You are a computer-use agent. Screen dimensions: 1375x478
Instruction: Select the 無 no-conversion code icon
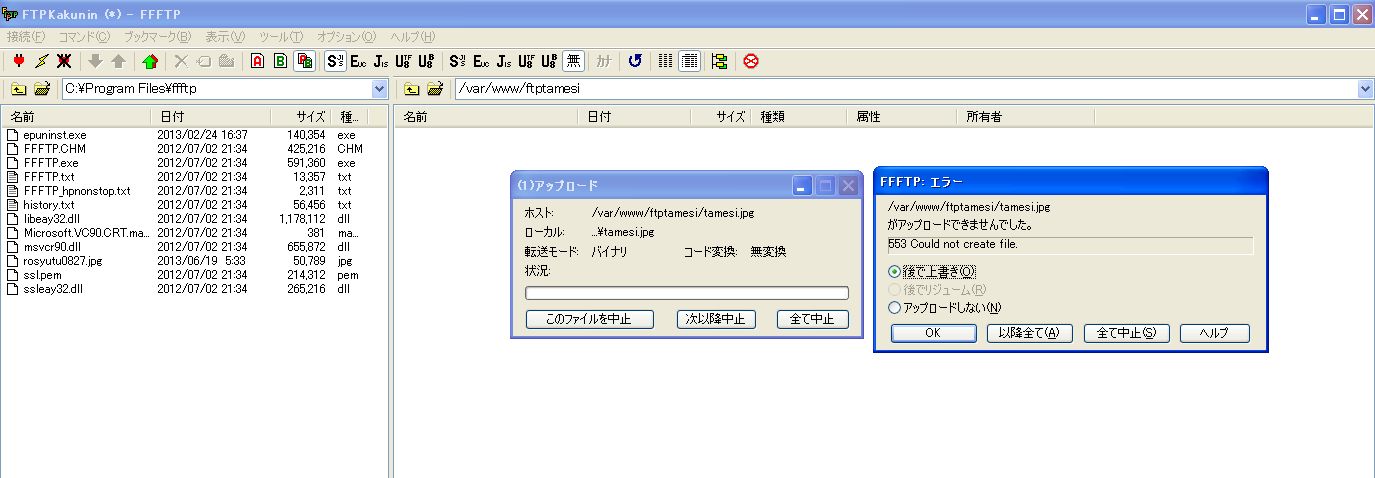[573, 61]
